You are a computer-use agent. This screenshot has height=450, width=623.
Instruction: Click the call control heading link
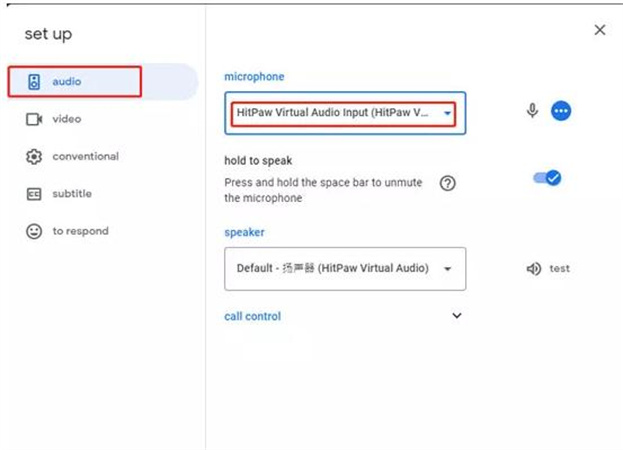click(x=252, y=316)
